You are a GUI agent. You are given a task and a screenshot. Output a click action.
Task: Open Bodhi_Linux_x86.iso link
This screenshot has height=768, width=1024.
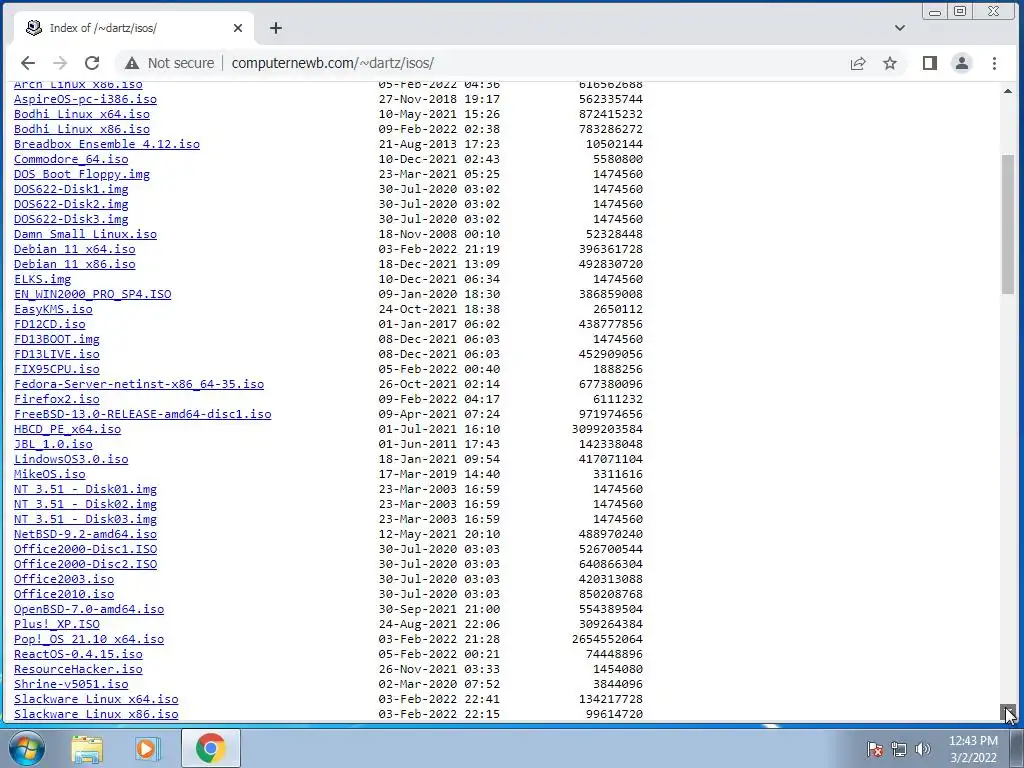(x=82, y=129)
